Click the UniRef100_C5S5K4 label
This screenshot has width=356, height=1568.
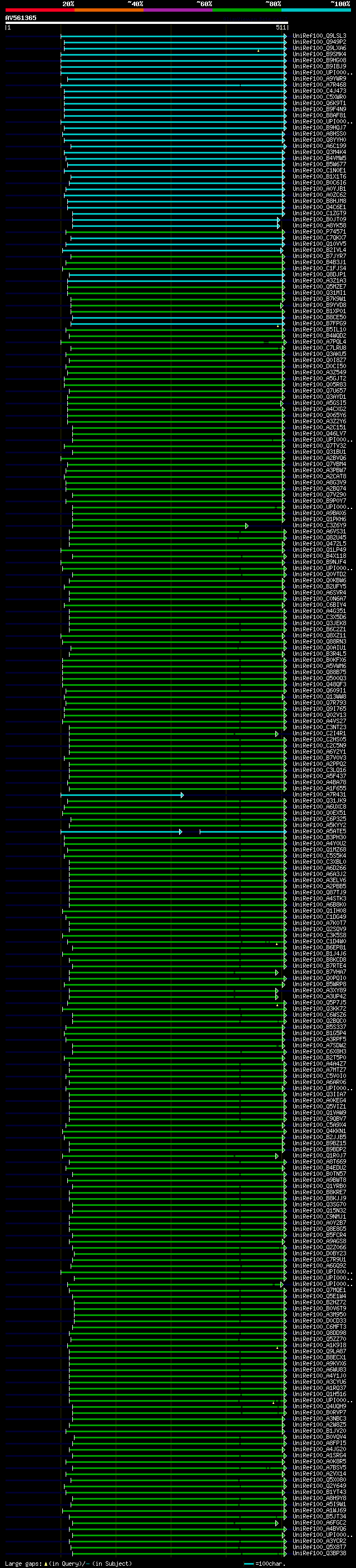[x=319, y=856]
